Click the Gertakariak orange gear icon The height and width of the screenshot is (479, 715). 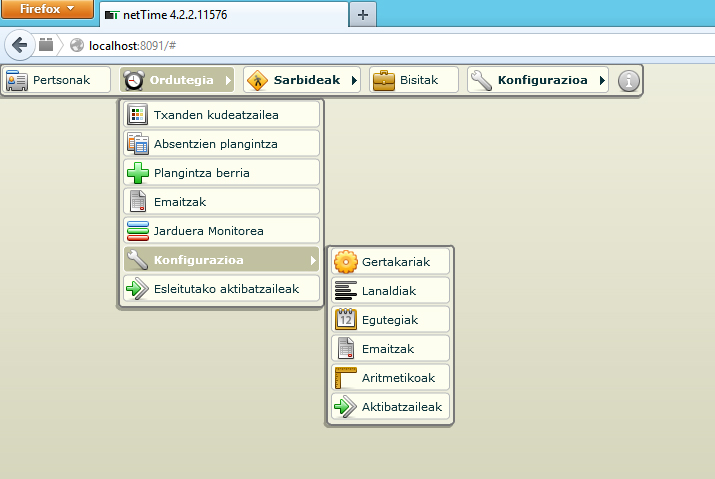coord(346,262)
